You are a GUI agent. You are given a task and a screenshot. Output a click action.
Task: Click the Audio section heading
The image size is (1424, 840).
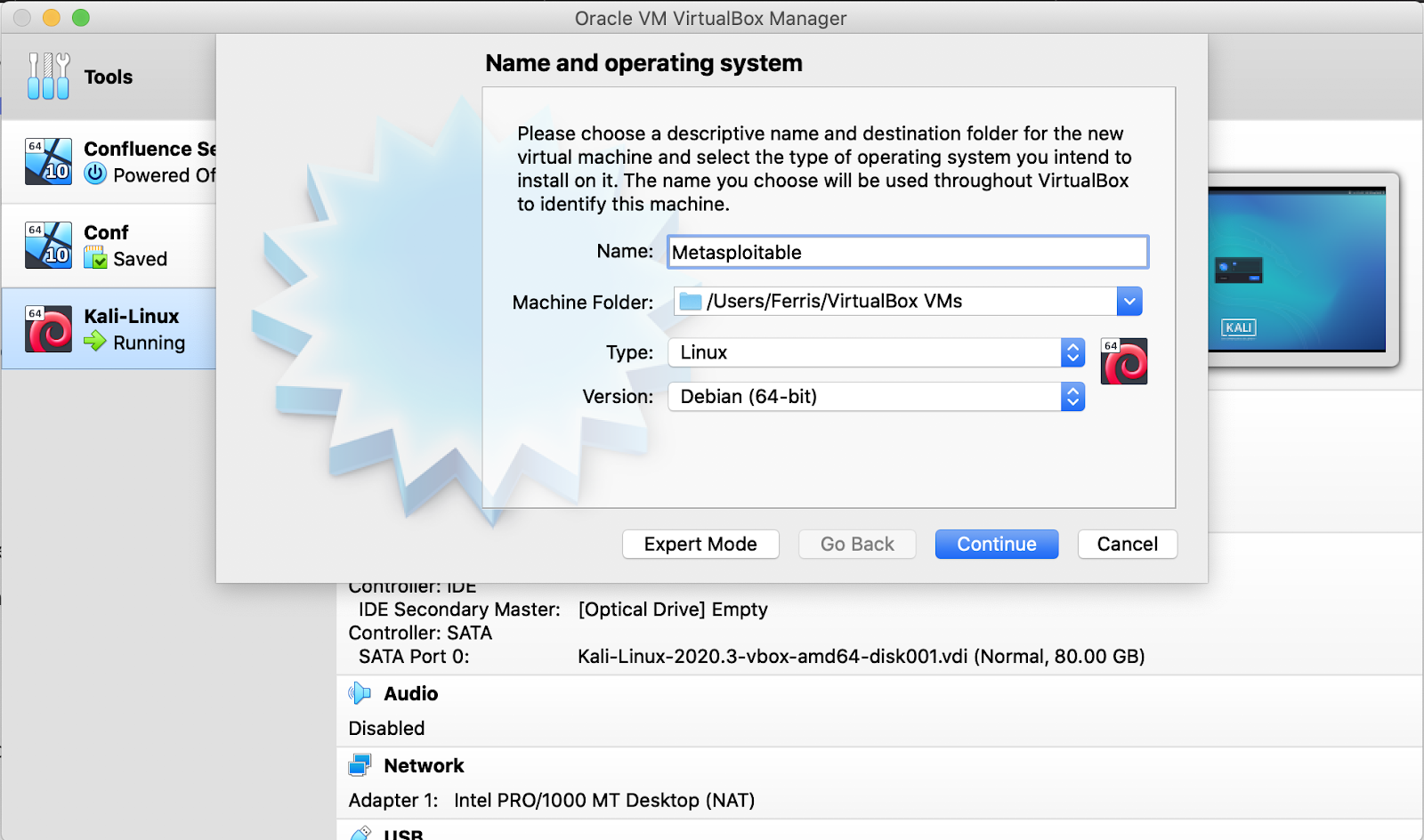pos(411,693)
